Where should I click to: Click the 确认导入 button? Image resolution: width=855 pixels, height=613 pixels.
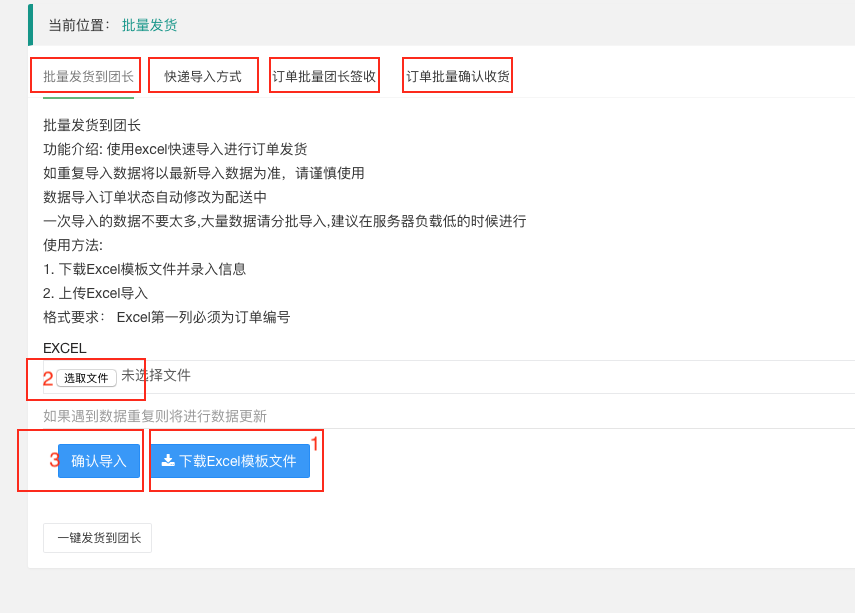(99, 461)
